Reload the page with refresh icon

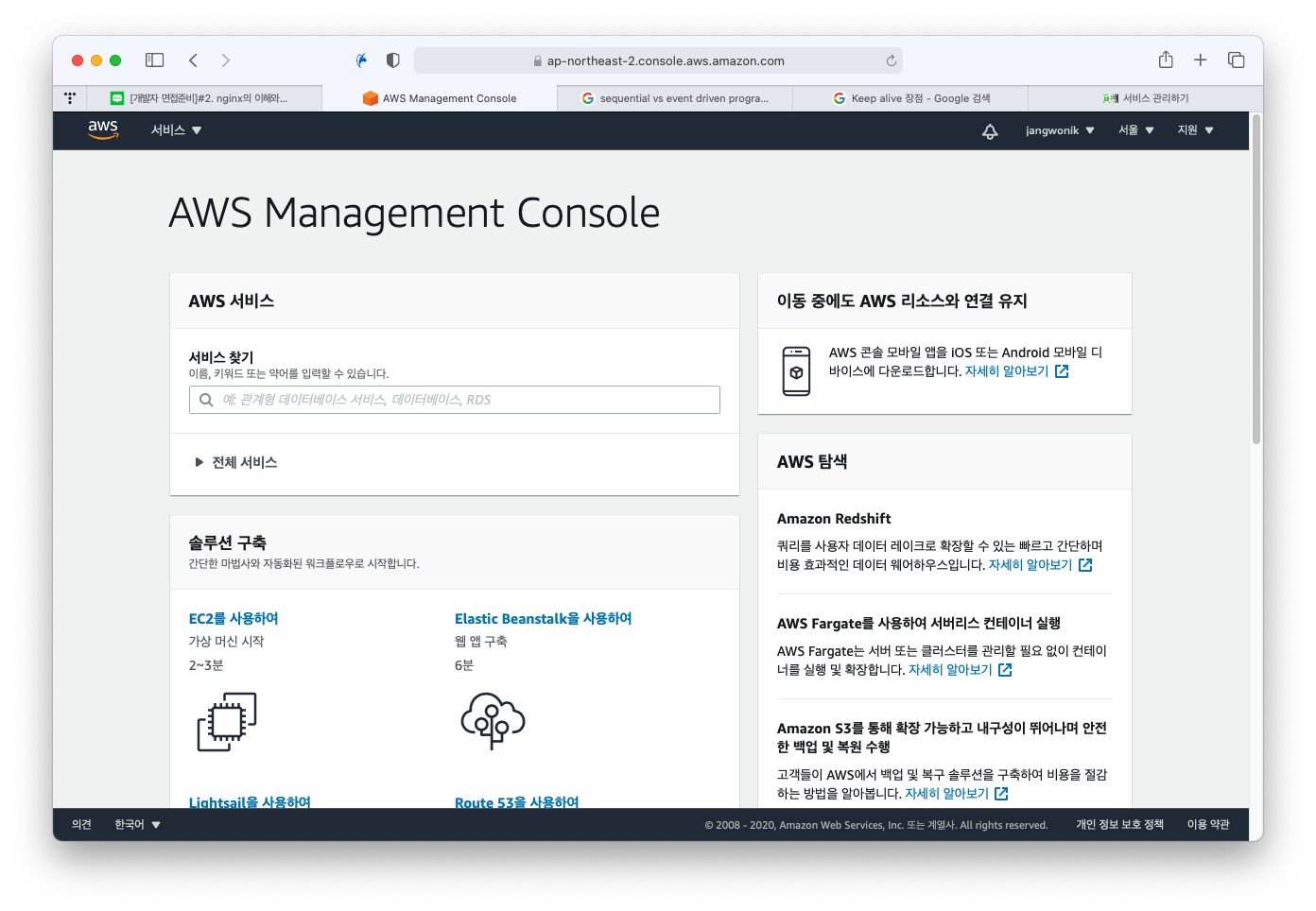891,60
